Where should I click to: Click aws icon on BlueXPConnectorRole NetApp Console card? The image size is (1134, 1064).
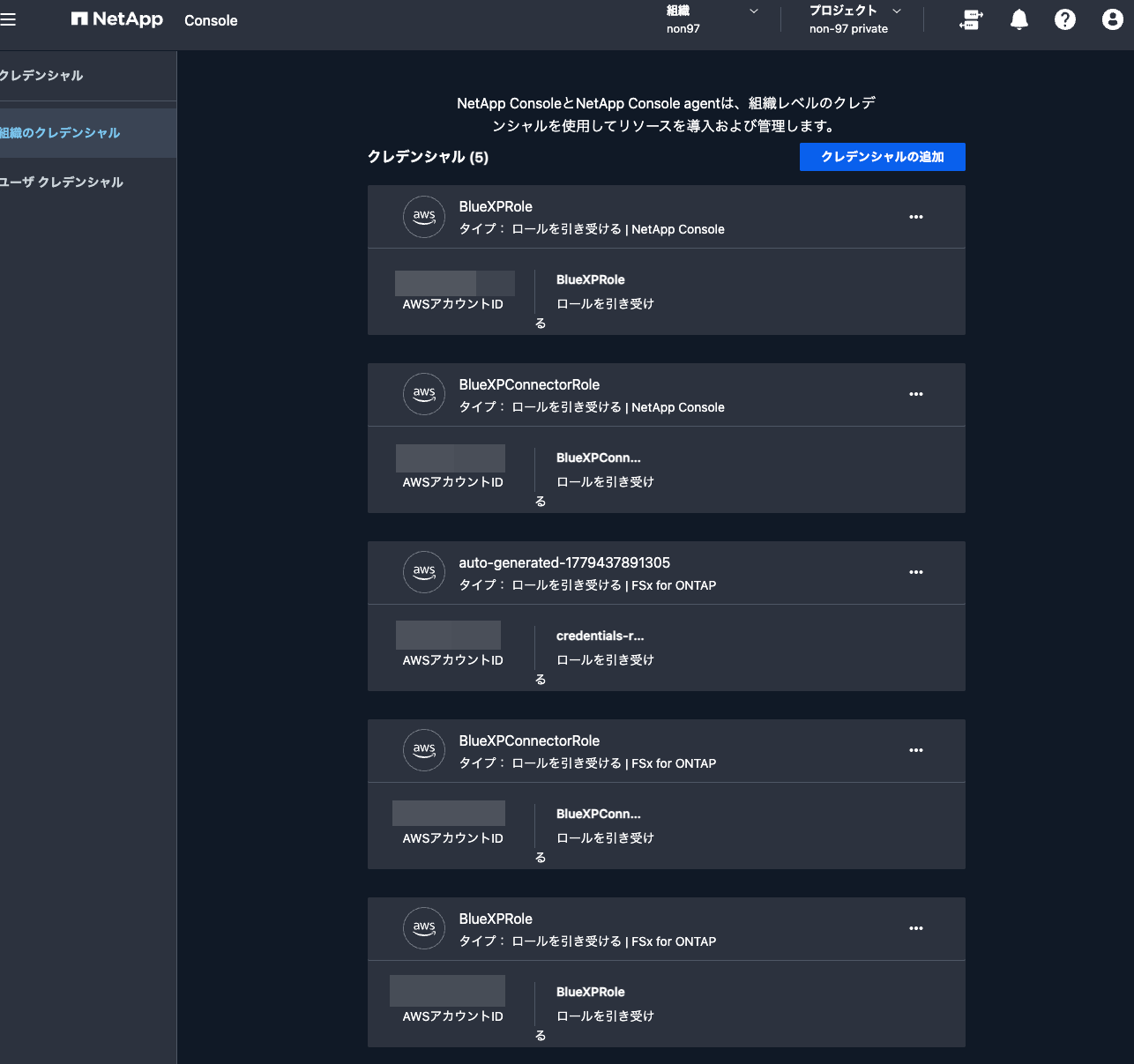coord(424,394)
